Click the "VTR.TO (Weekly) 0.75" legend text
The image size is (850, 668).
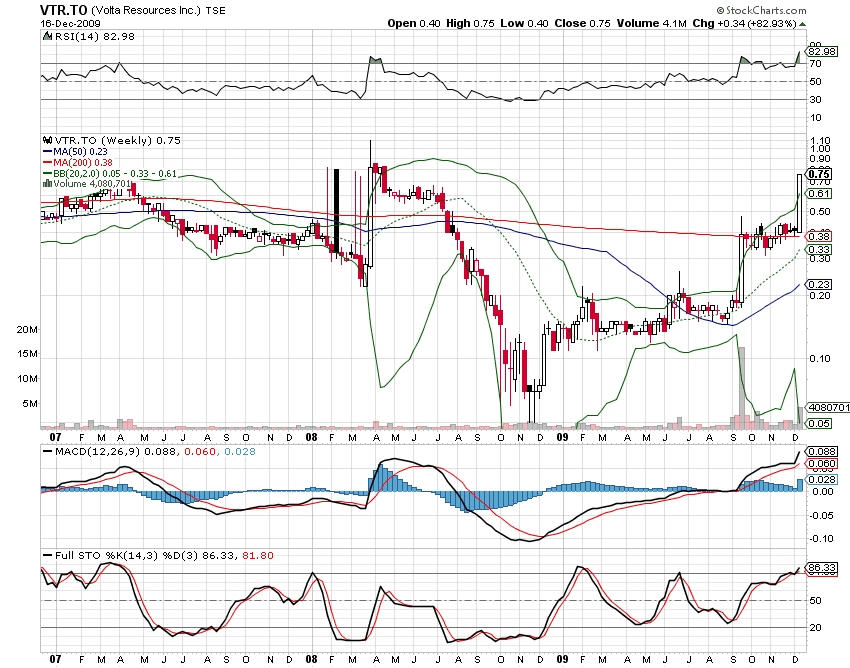117,140
